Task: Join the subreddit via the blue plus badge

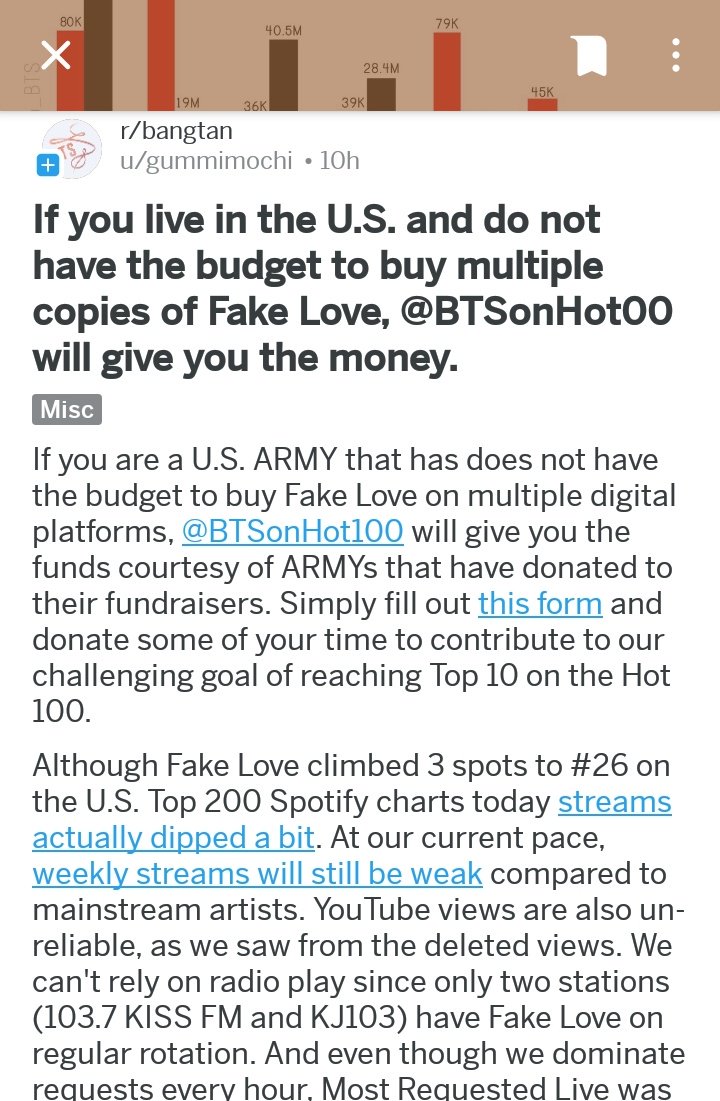Action: click(47, 165)
